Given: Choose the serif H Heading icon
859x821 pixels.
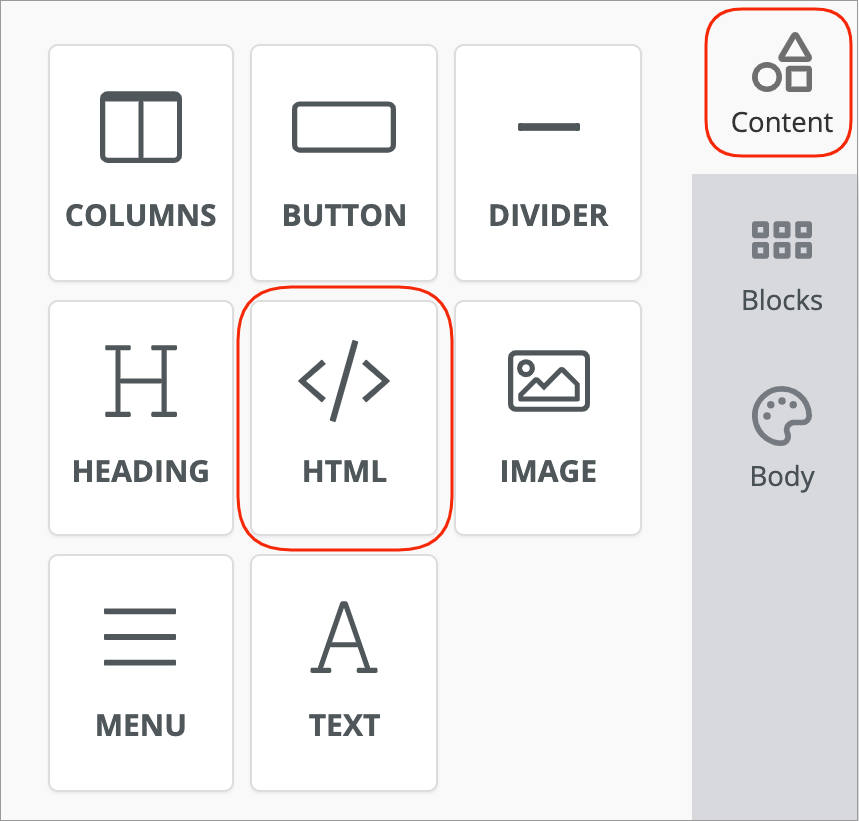Looking at the screenshot, I should [141, 381].
